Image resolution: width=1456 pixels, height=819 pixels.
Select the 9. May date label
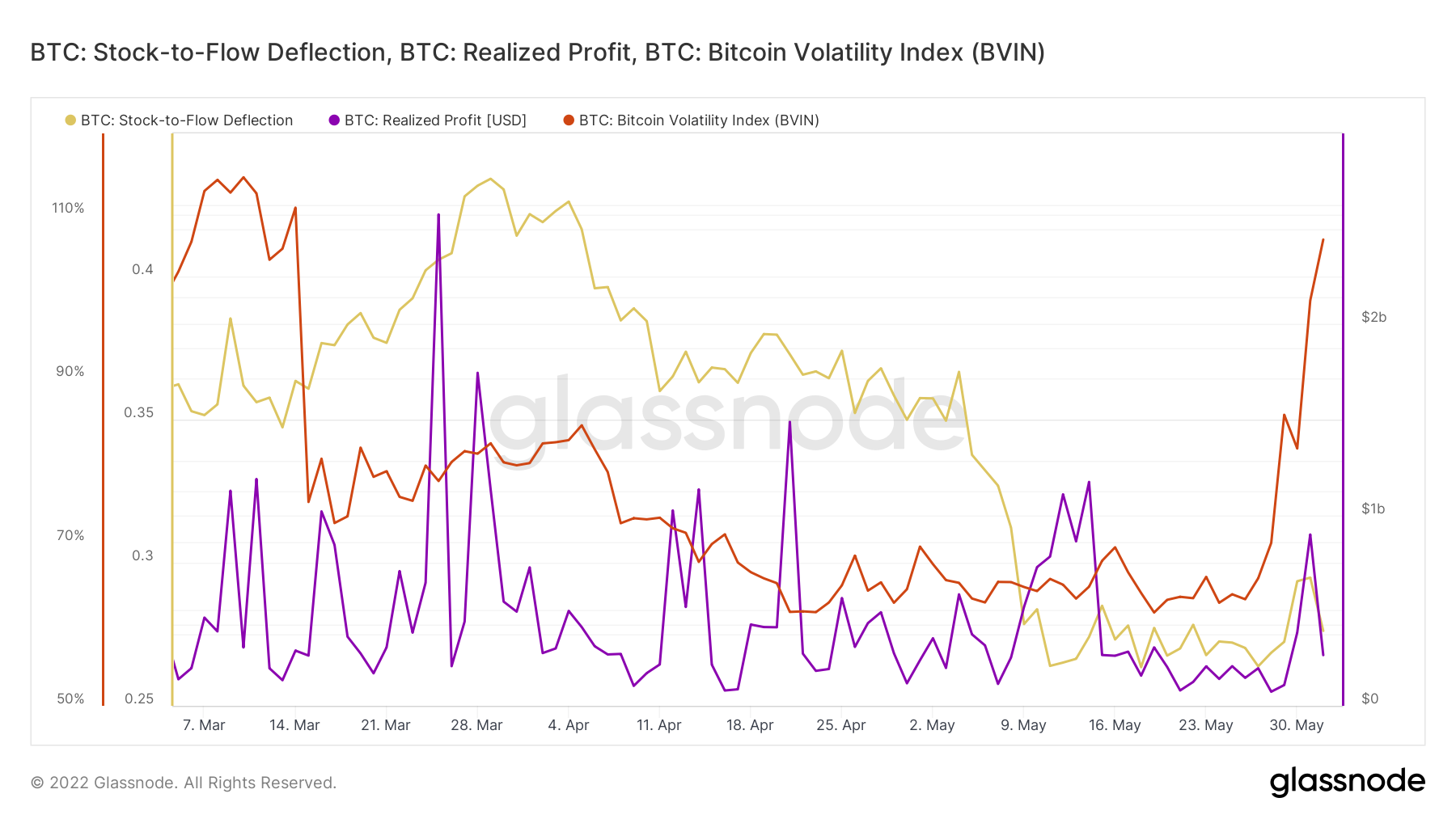pos(1023,725)
